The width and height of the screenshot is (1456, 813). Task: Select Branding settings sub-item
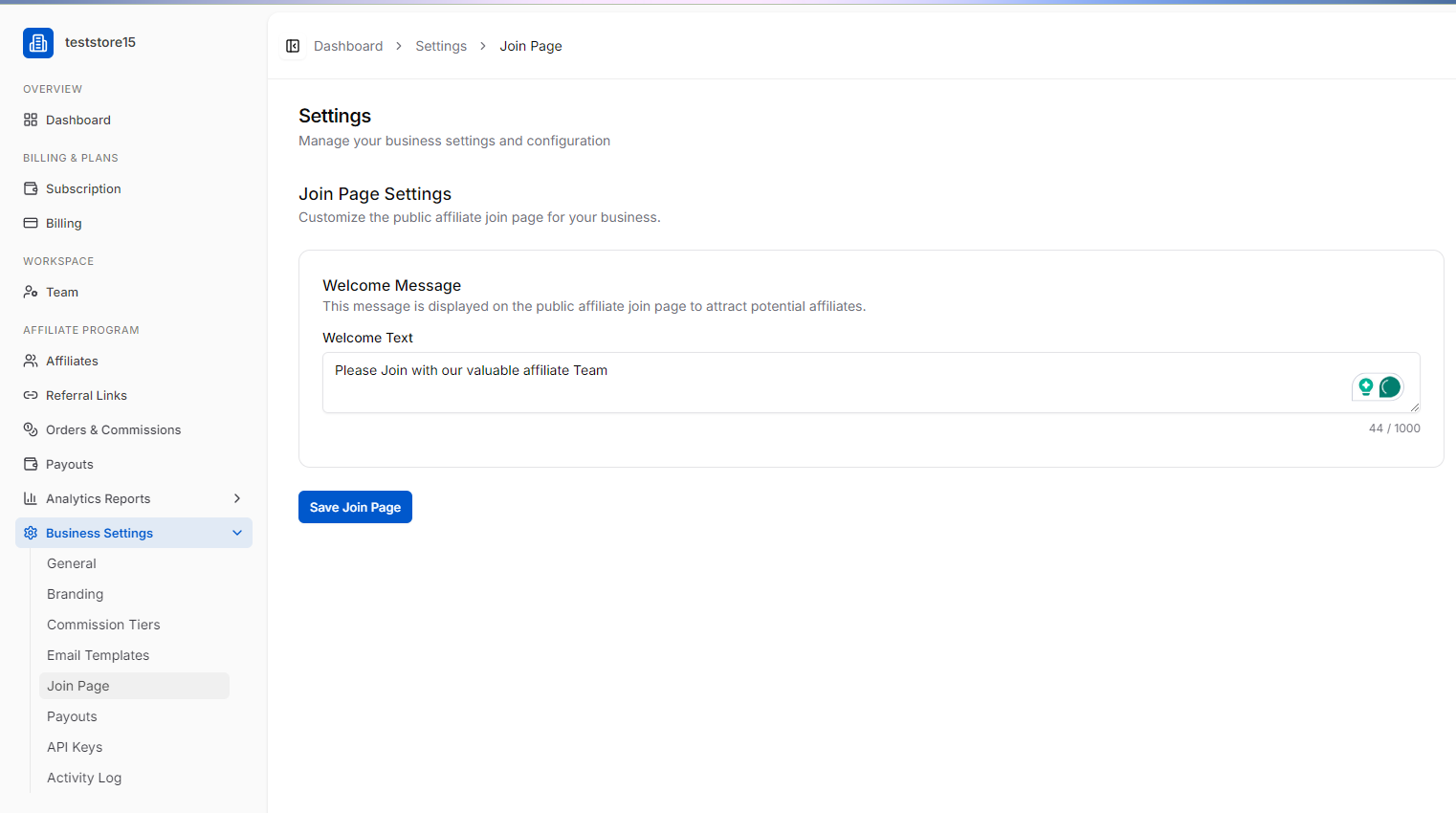(x=134, y=594)
